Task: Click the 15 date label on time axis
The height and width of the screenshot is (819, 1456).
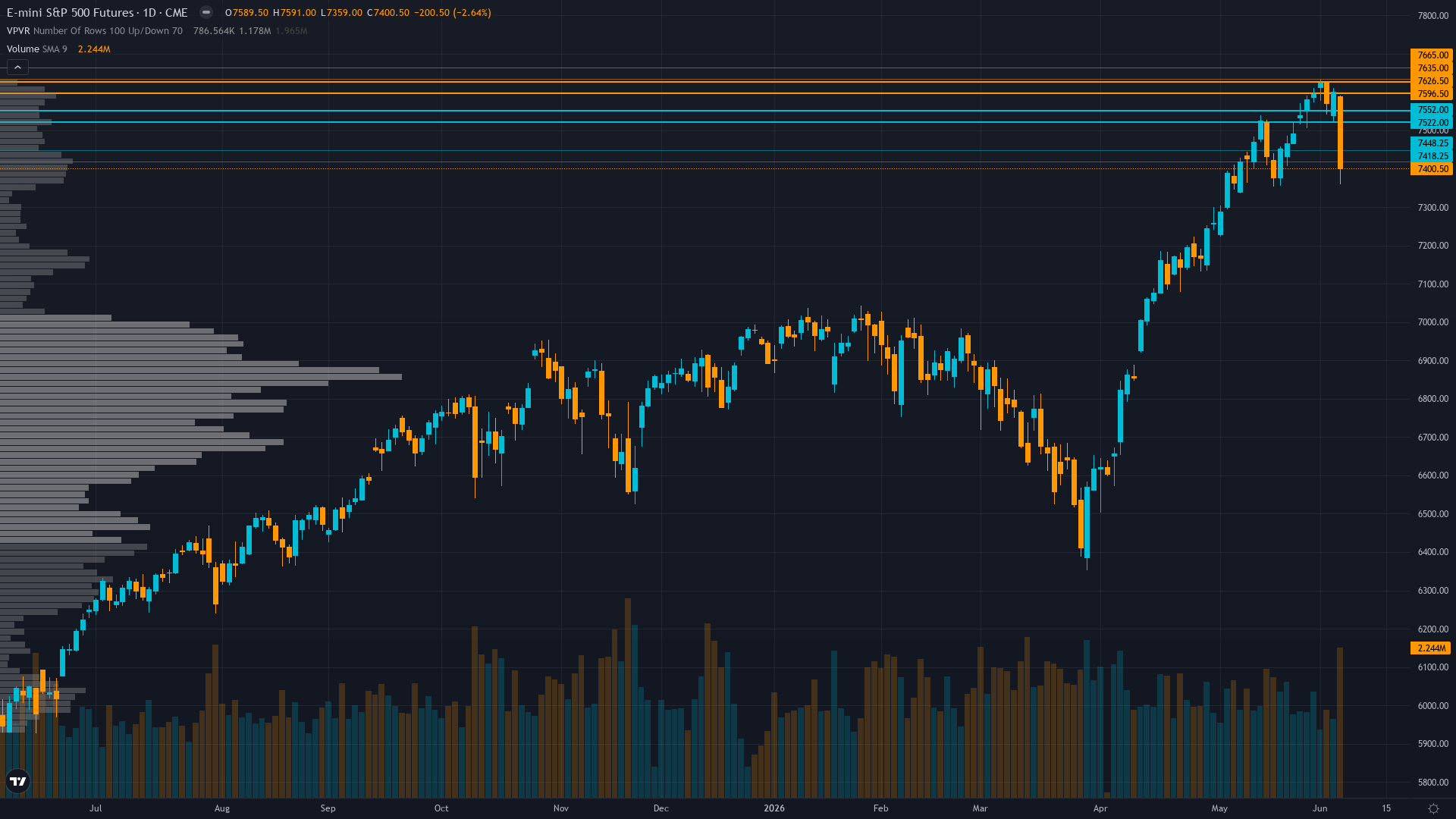Action: tap(1386, 808)
